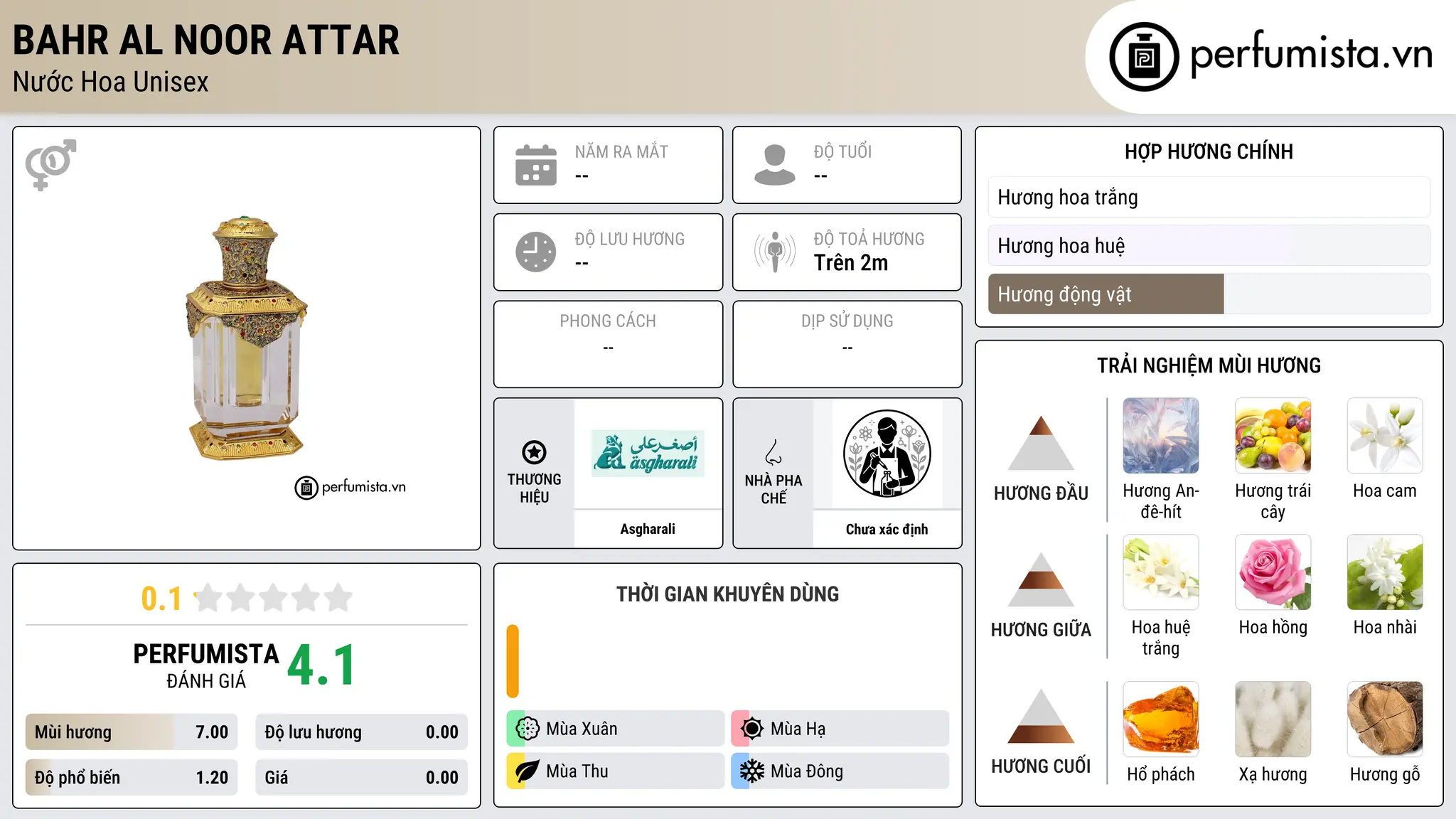1456x819 pixels.
Task: Click the Asgharali brand logo
Action: pyautogui.click(x=648, y=454)
